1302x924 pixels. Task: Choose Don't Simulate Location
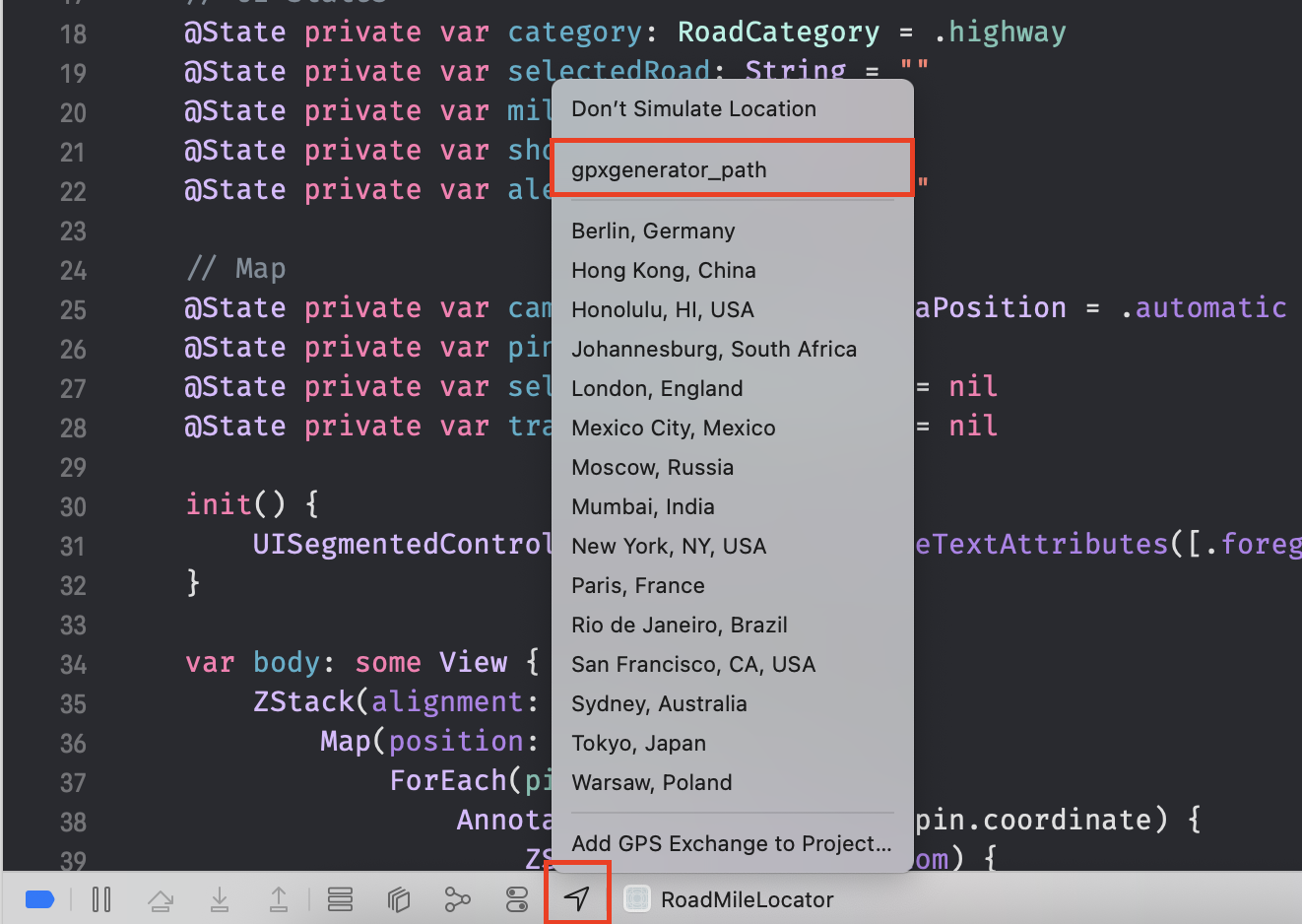693,109
